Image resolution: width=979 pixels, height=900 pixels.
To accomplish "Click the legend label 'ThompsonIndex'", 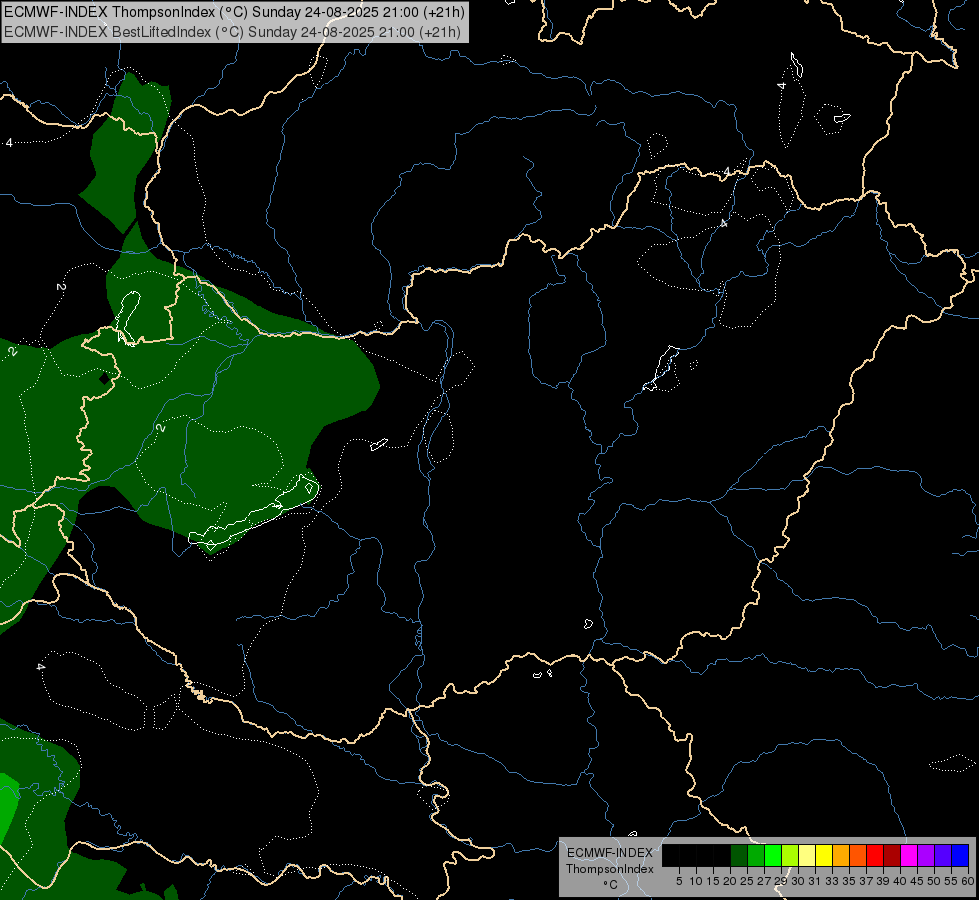I will click(x=610, y=869).
